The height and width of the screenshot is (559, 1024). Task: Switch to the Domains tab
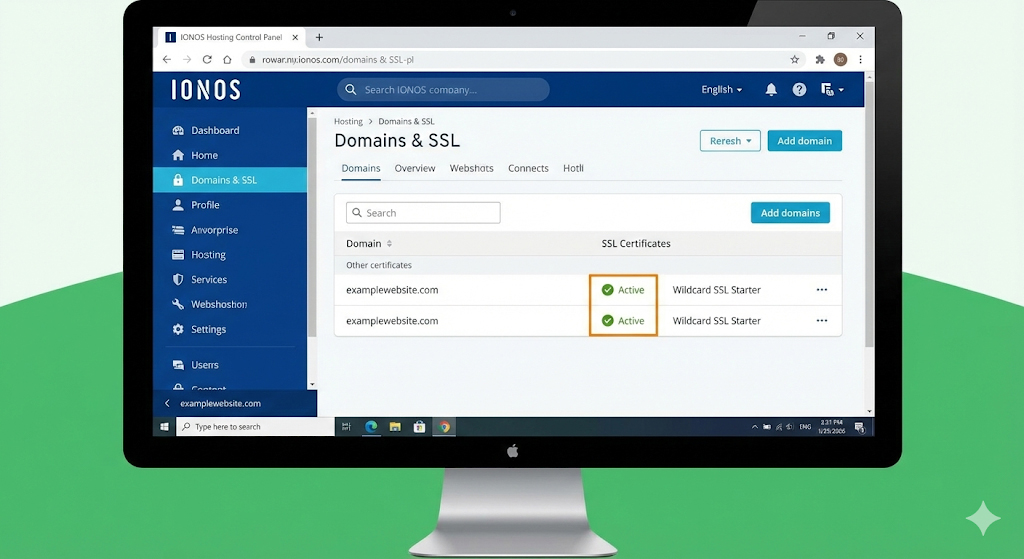[x=360, y=168]
